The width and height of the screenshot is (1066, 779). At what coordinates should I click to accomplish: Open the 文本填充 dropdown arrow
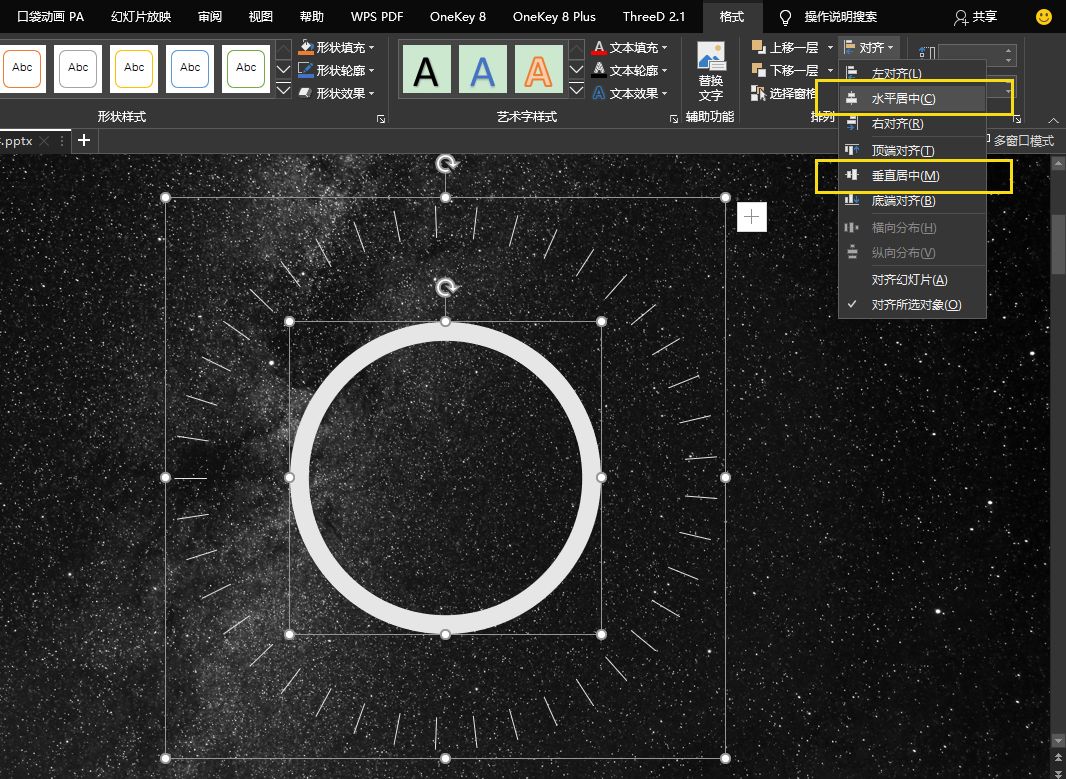coord(664,48)
